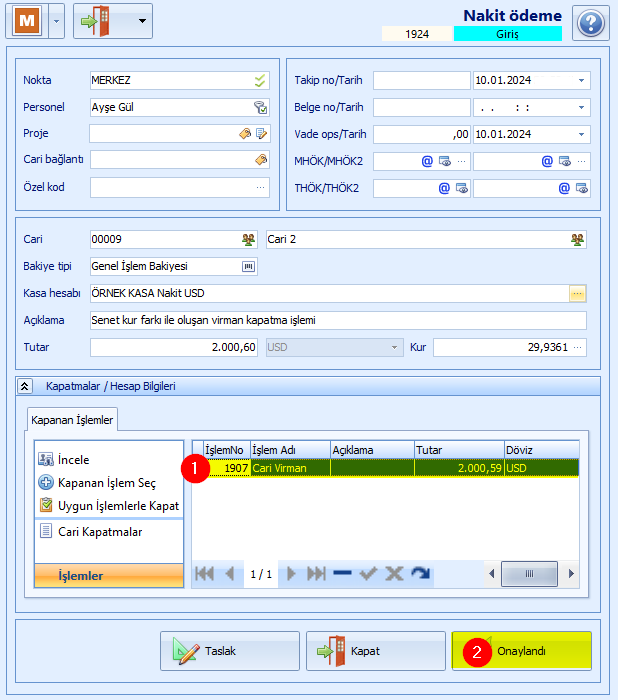
Task: Click the Cari people lookup icon
Action: coord(248,239)
